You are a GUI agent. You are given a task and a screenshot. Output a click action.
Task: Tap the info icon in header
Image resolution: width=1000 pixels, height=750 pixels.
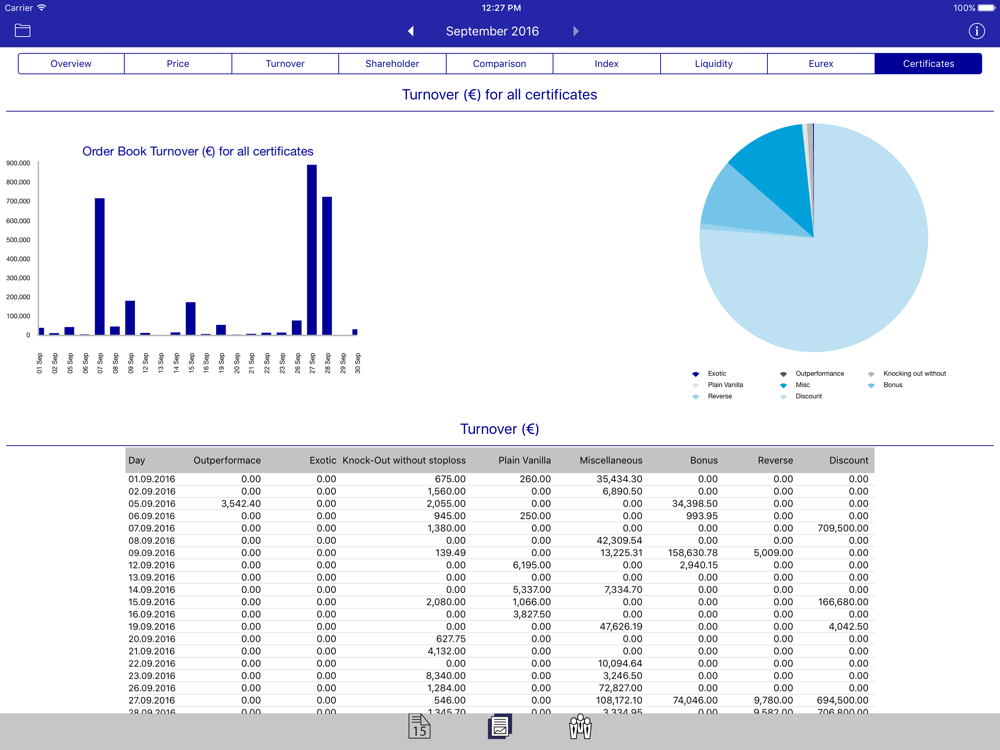pos(977,31)
